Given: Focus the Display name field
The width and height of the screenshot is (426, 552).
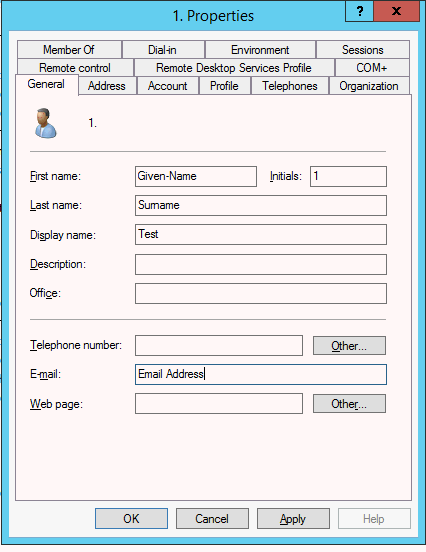Looking at the screenshot, I should (x=261, y=234).
